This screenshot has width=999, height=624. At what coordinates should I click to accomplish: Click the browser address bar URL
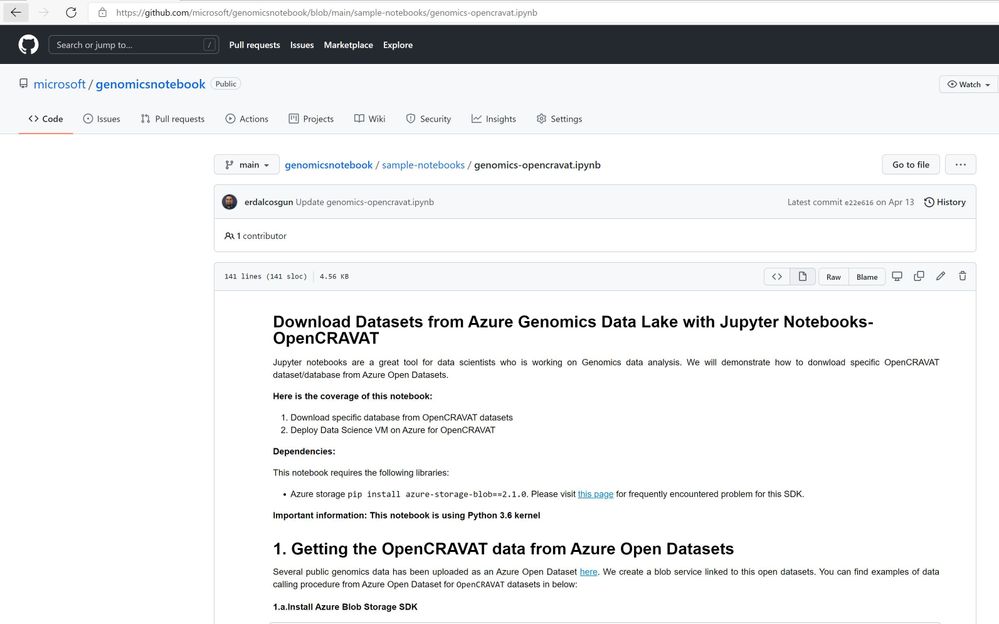coord(326,12)
